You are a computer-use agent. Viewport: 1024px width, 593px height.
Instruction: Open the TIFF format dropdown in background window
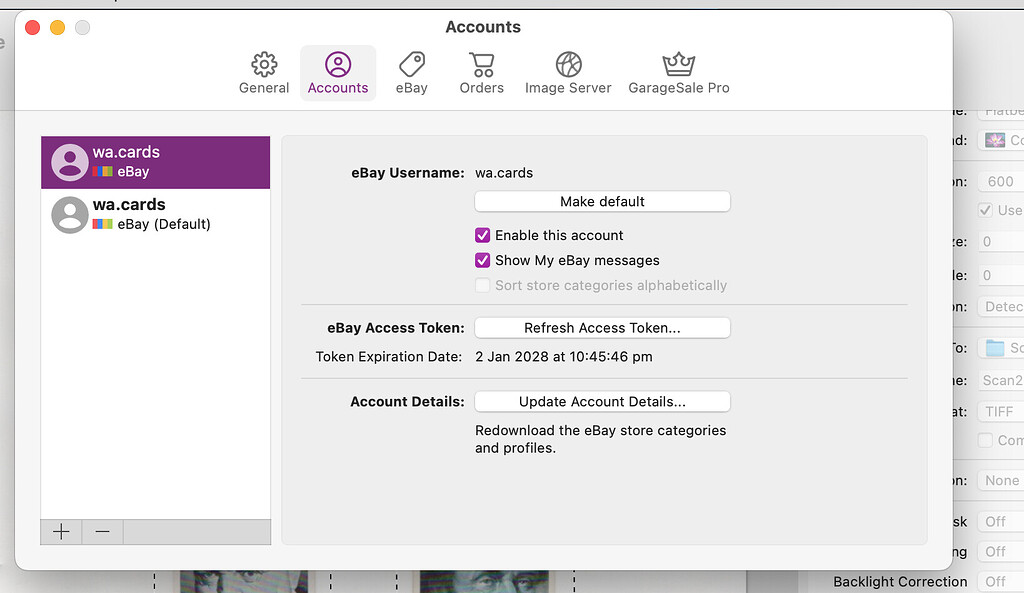pyautogui.click(x=1000, y=411)
